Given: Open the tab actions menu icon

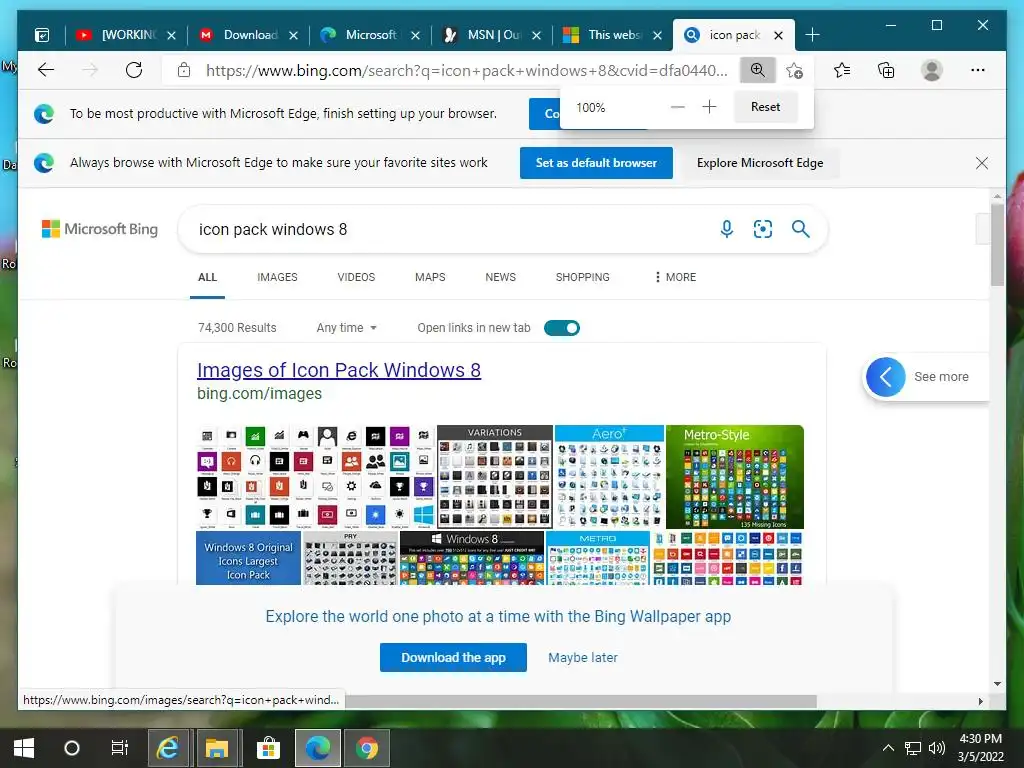Looking at the screenshot, I should pos(42,35).
